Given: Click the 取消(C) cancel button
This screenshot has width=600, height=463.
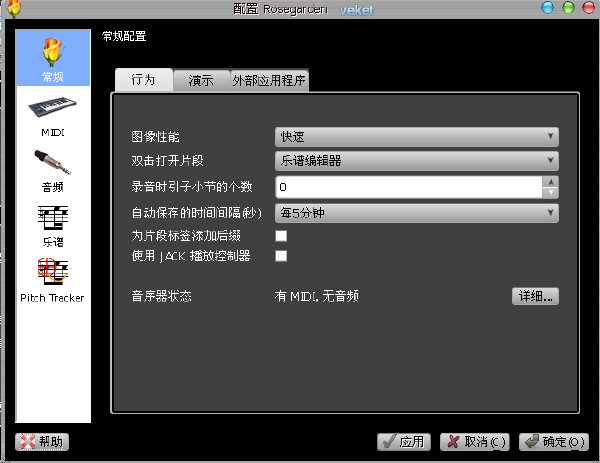Looking at the screenshot, I should point(474,442).
